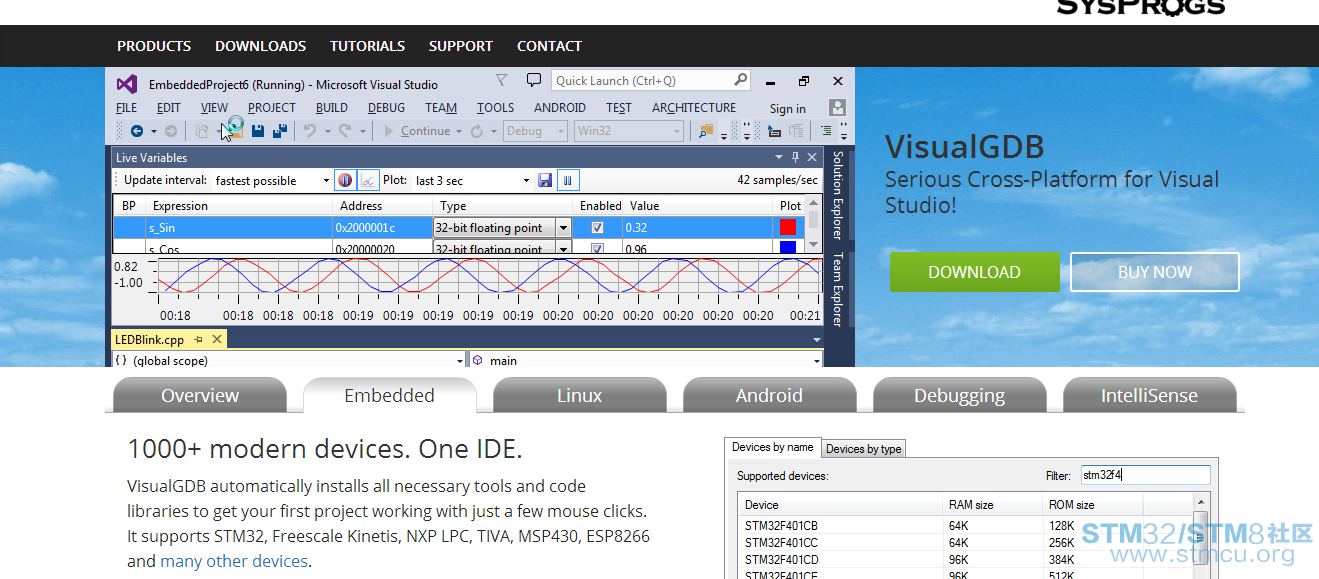Image resolution: width=1319 pixels, height=579 pixels.
Task: Click the account avatar icon beside Sign in
Action: point(838,108)
